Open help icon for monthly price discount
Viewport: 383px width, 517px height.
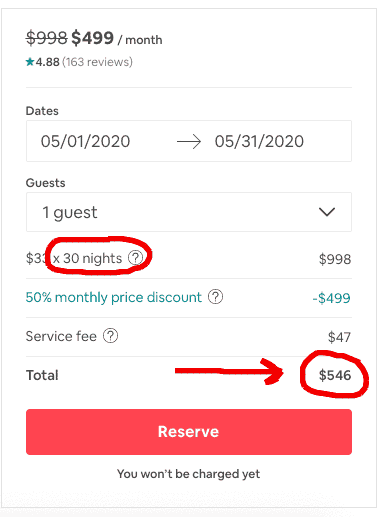point(215,297)
